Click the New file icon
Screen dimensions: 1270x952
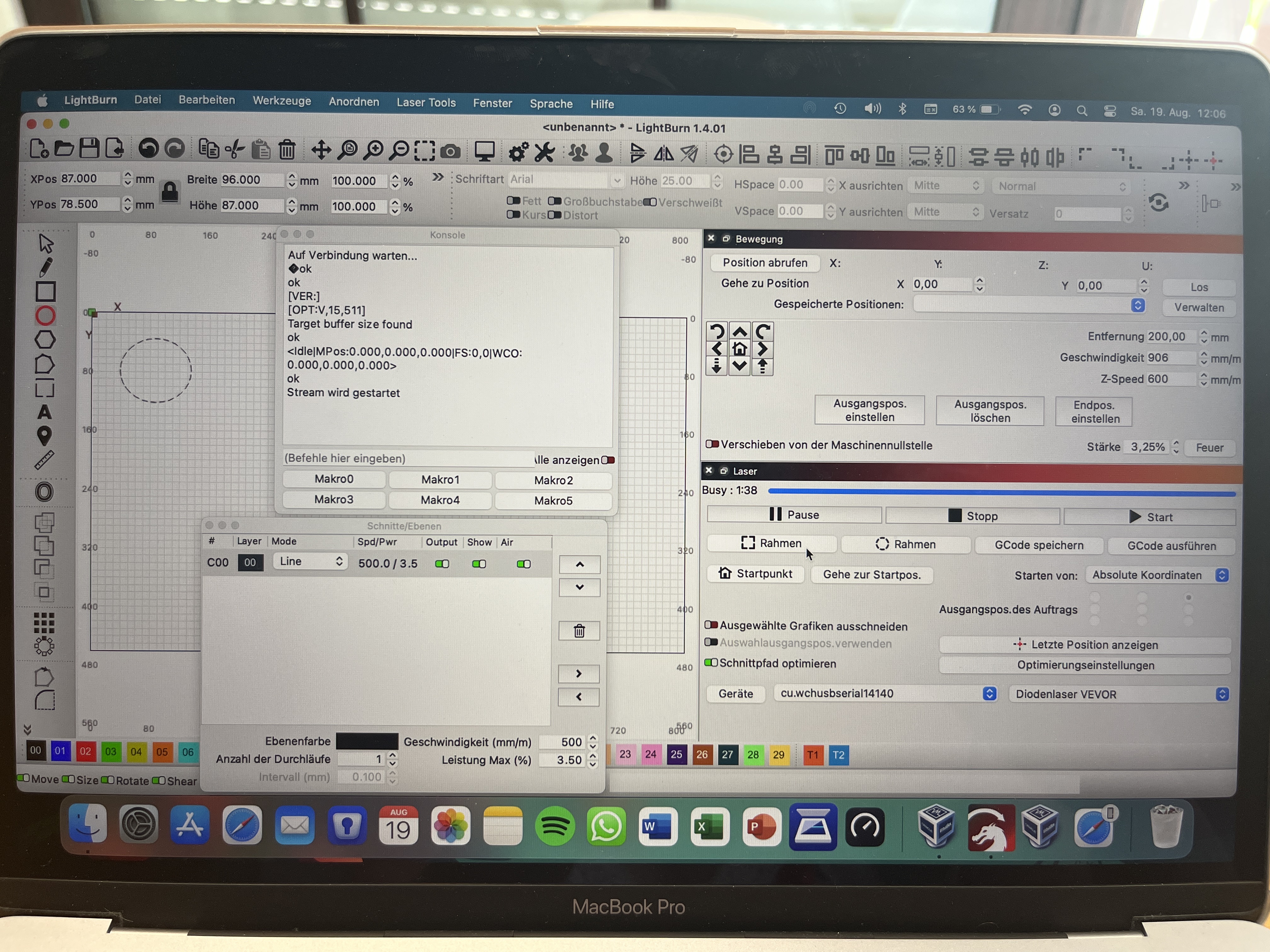pos(38,149)
